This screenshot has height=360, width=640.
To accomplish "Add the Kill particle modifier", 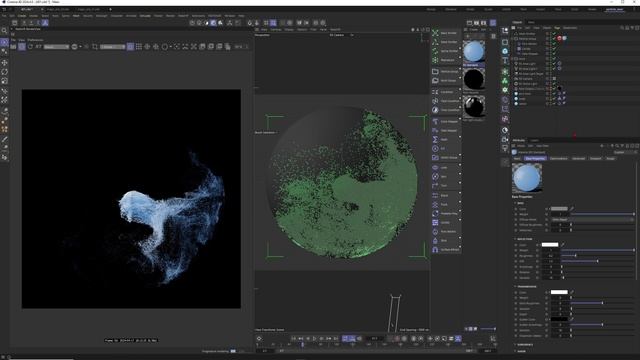I will click(x=445, y=149).
